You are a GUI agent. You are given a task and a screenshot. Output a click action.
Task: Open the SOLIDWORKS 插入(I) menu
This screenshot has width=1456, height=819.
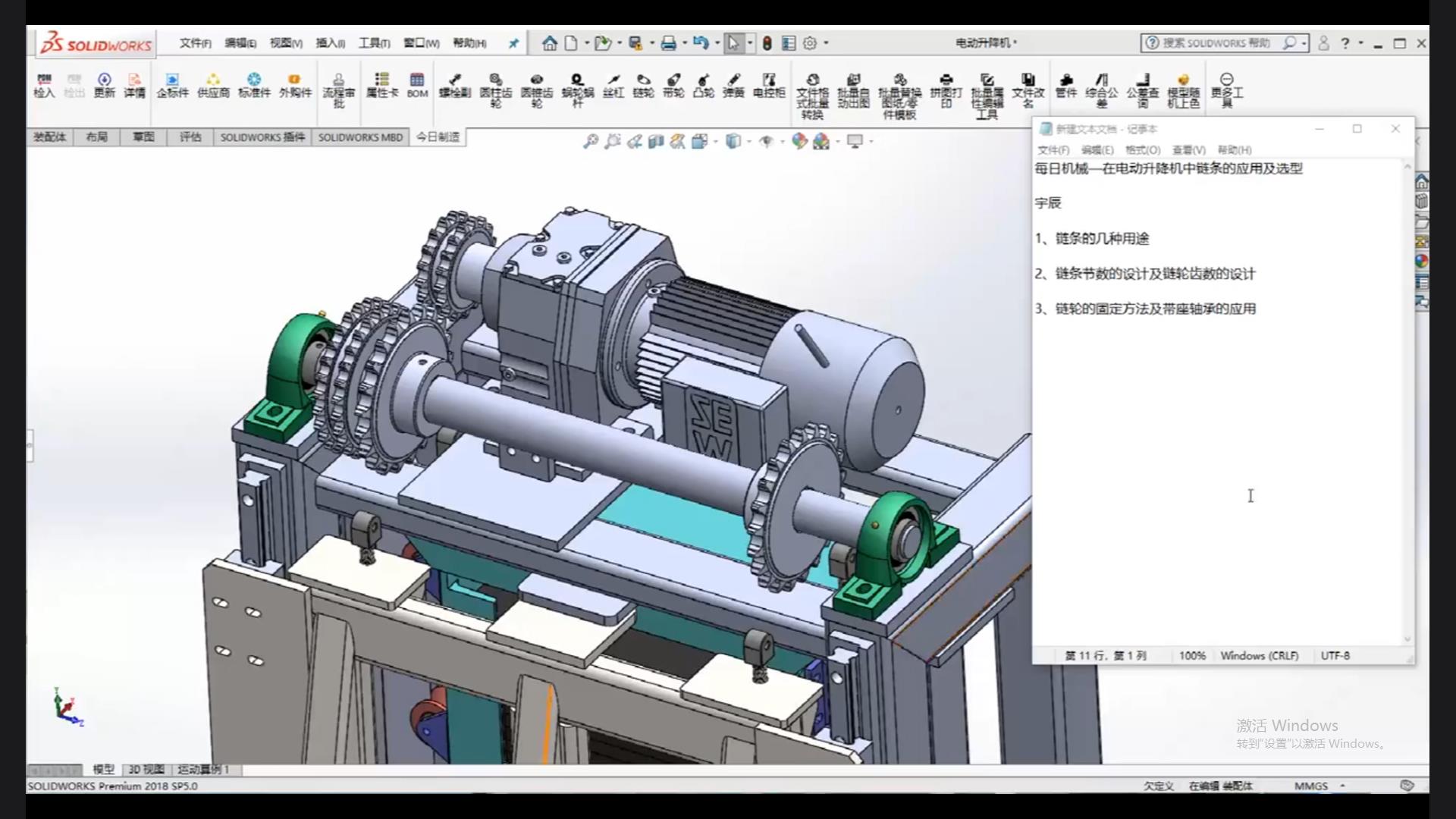(331, 43)
